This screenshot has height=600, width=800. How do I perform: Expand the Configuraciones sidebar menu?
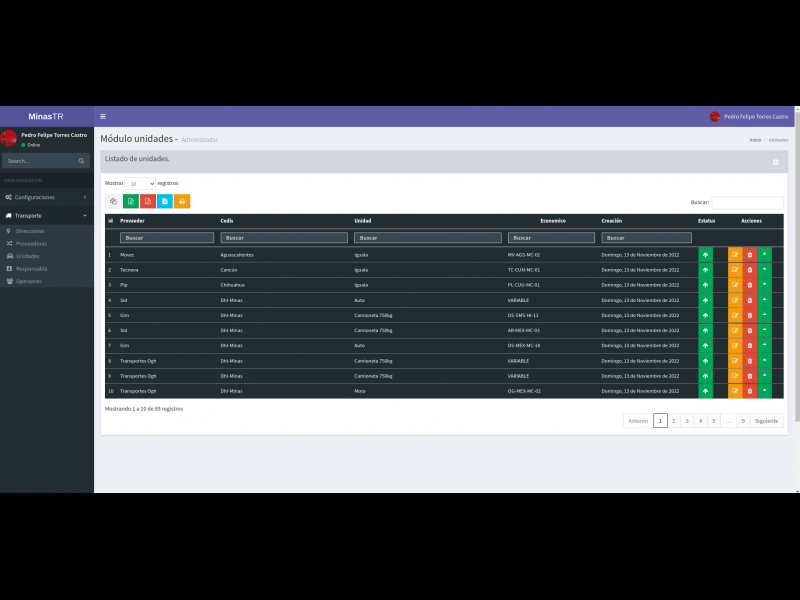46,197
